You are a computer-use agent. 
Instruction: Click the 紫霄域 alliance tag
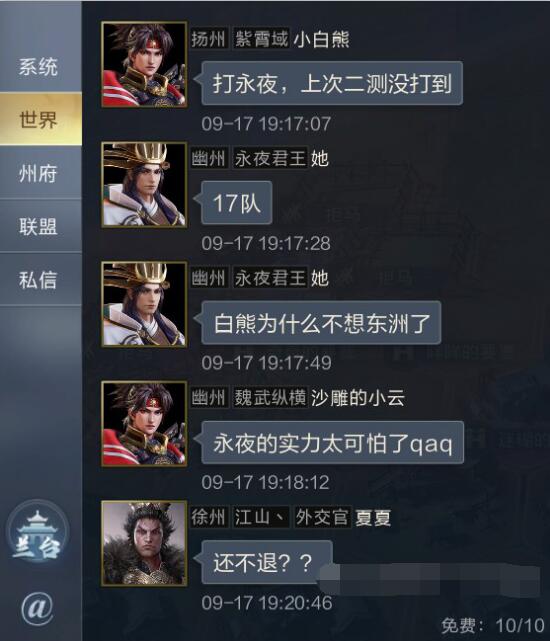click(261, 39)
